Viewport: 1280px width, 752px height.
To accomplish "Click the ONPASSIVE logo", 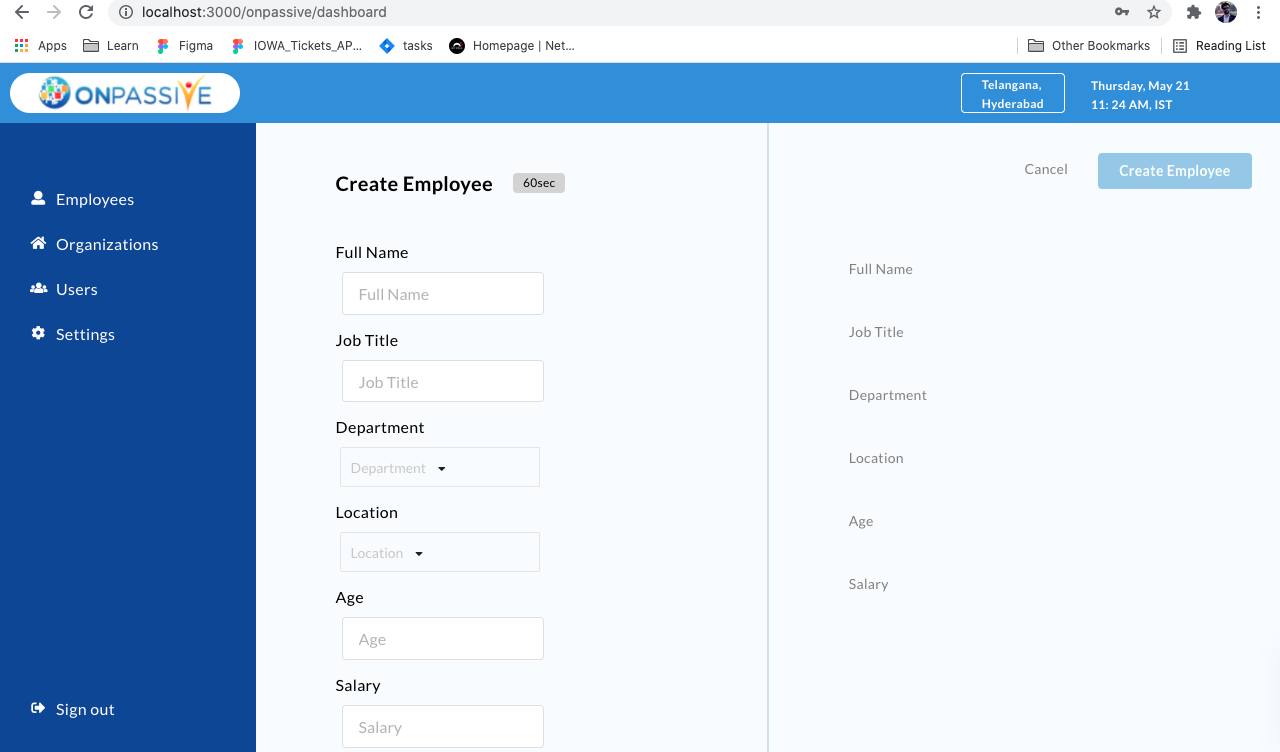I will (124, 92).
